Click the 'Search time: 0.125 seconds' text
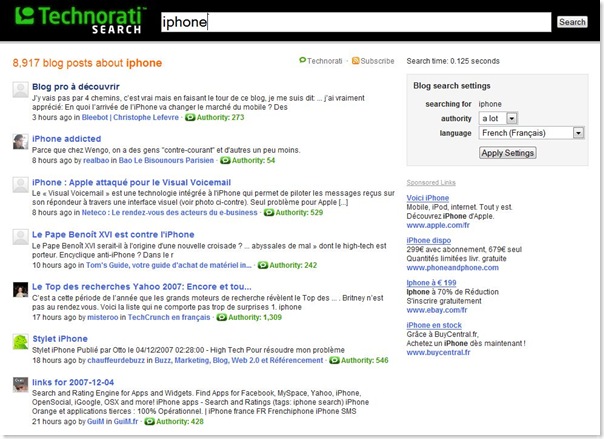This screenshot has height=439, width=604. 453,61
